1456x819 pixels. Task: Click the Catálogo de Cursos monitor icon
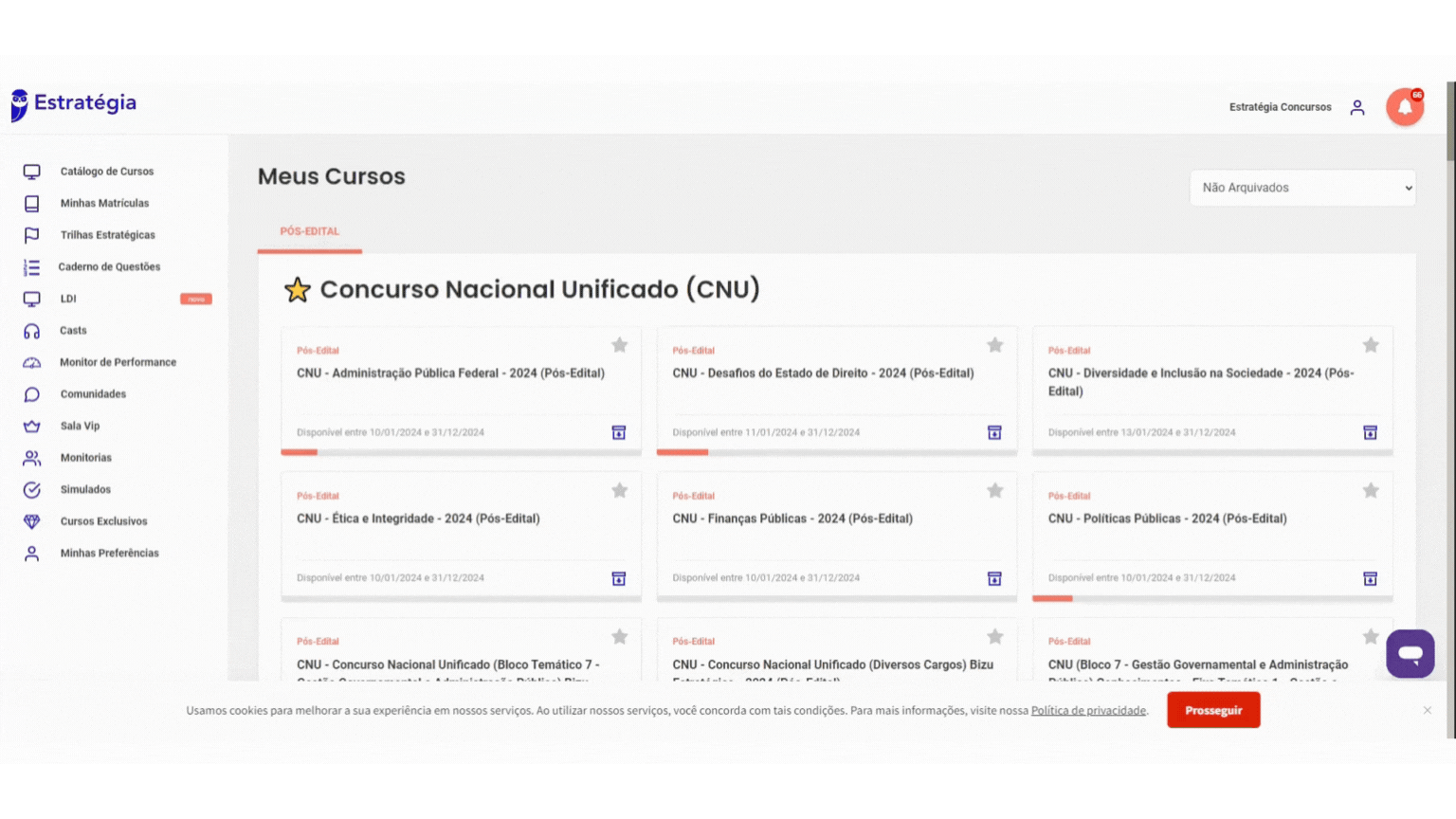tap(31, 172)
